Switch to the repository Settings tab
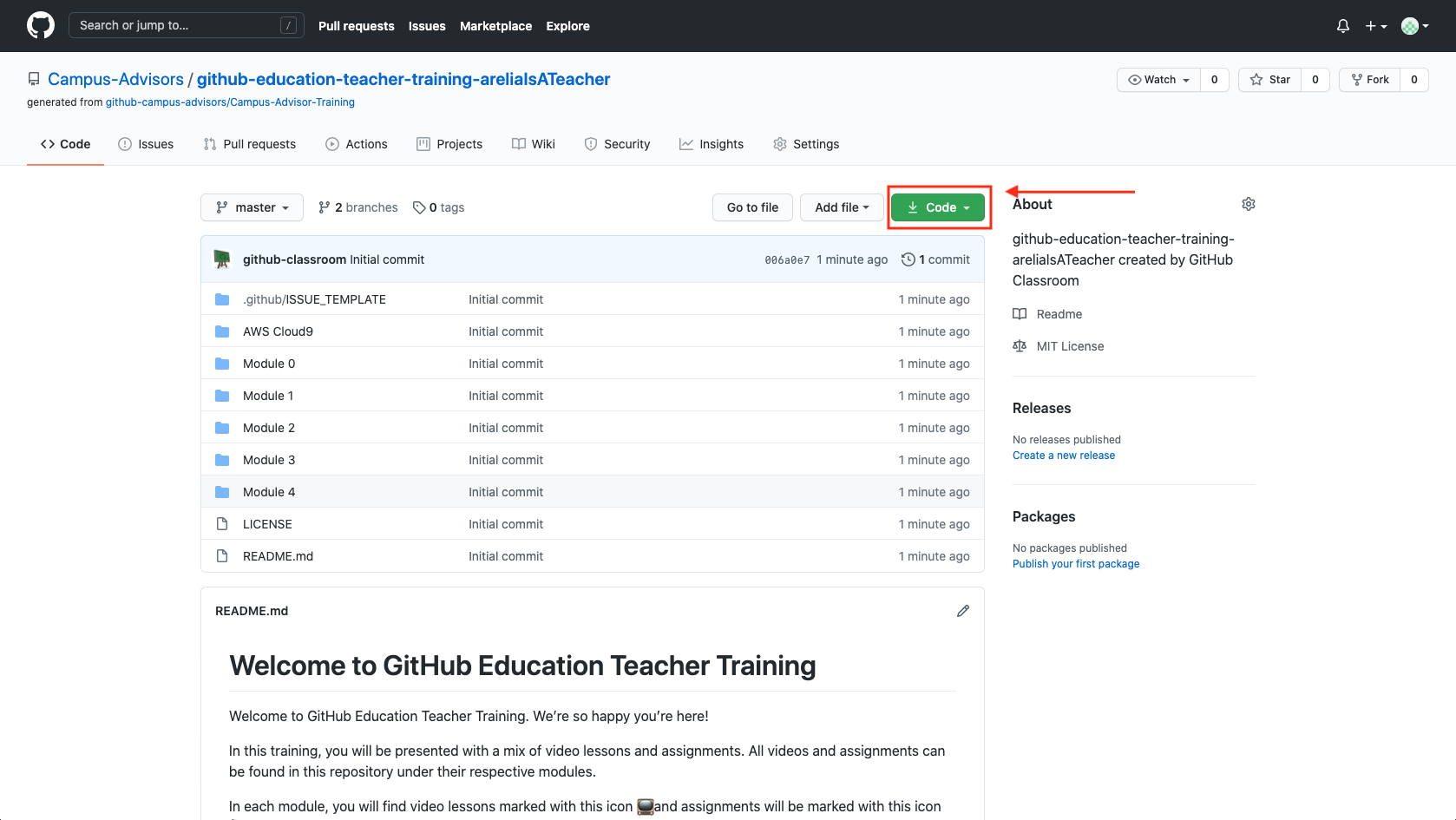The height and width of the screenshot is (820, 1456). (x=806, y=144)
